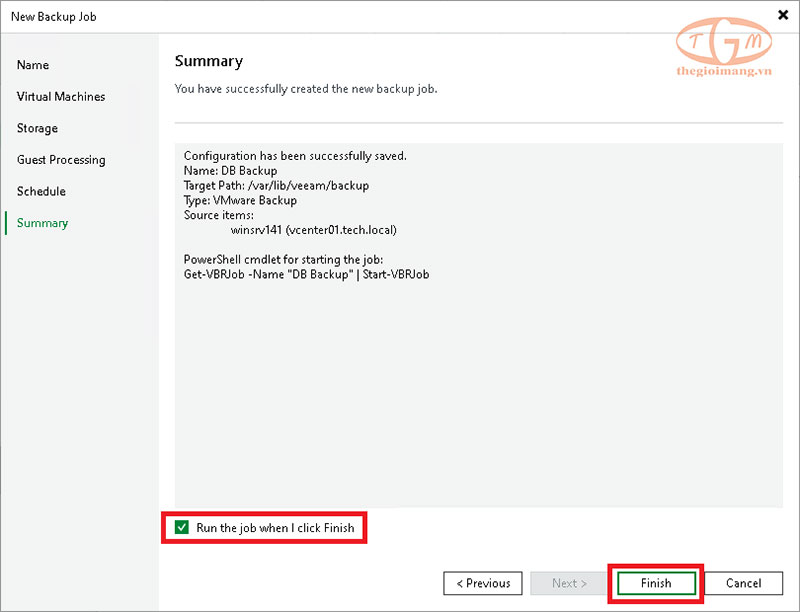The height and width of the screenshot is (612, 800).
Task: Open the Name wizard step
Action: coord(33,65)
